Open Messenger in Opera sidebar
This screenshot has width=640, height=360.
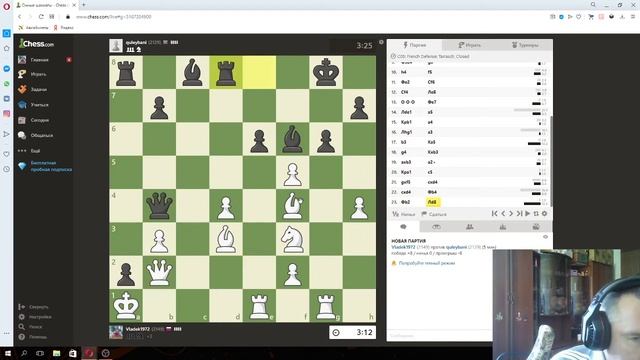point(7,68)
